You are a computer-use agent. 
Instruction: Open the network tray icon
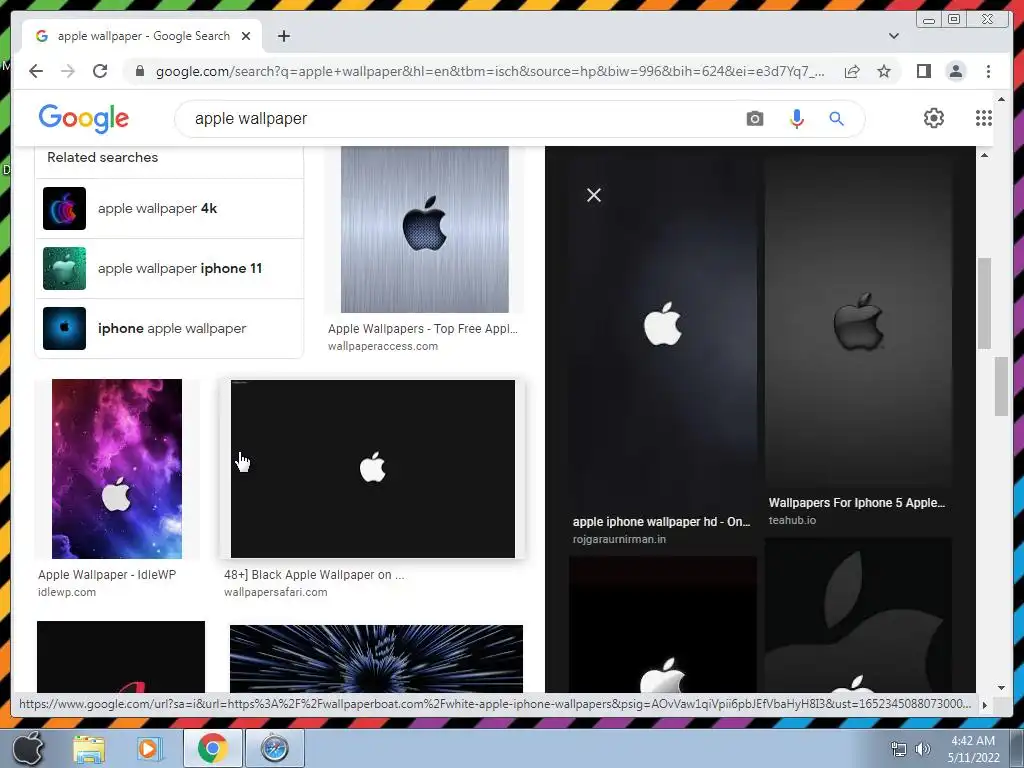[x=899, y=749]
